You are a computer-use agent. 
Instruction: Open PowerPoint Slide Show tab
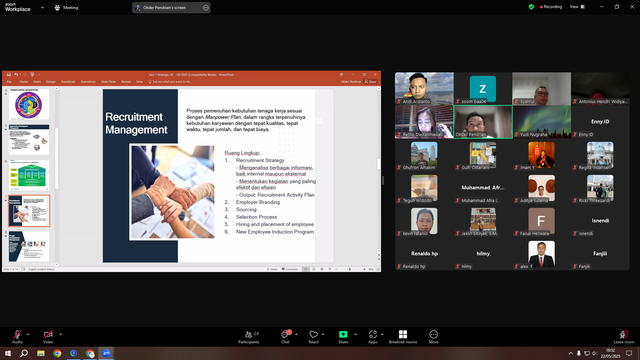pos(108,82)
